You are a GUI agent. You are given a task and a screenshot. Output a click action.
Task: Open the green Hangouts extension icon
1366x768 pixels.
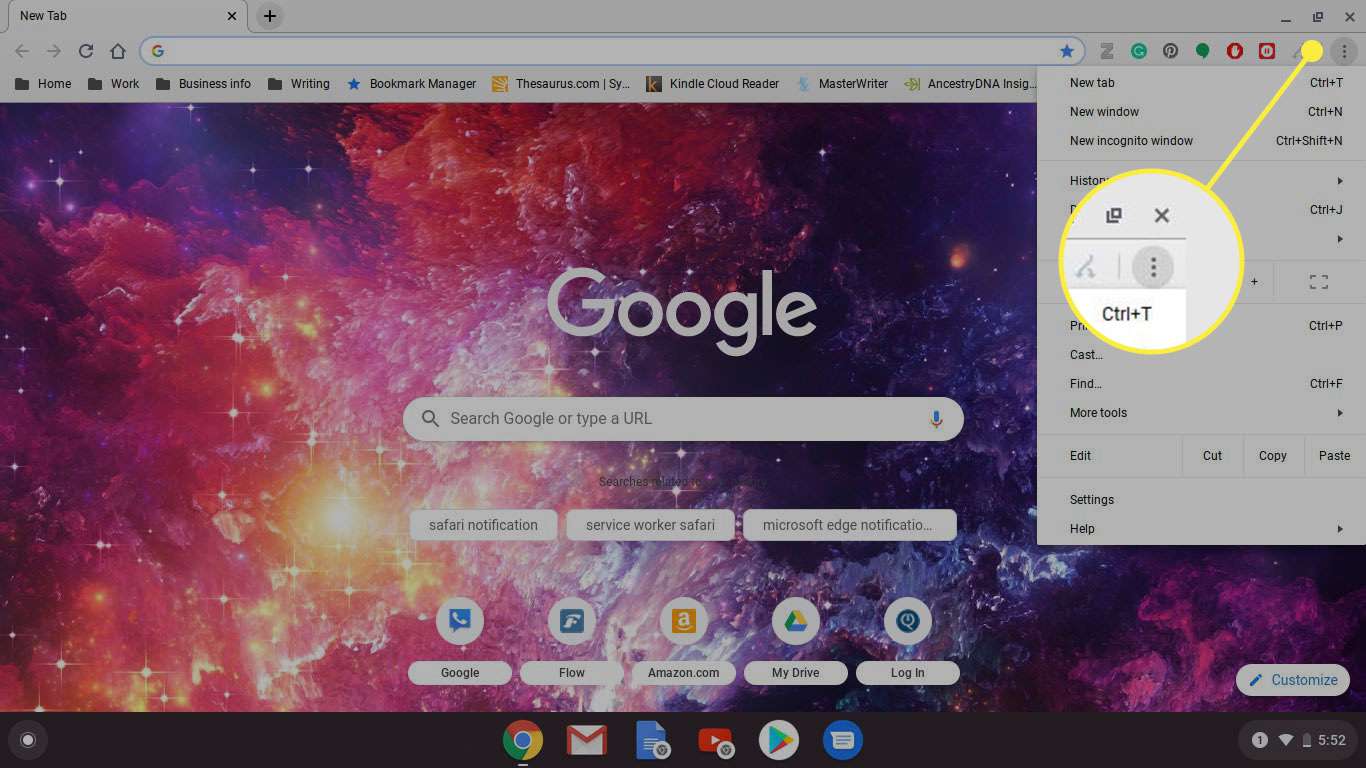[x=1203, y=51]
